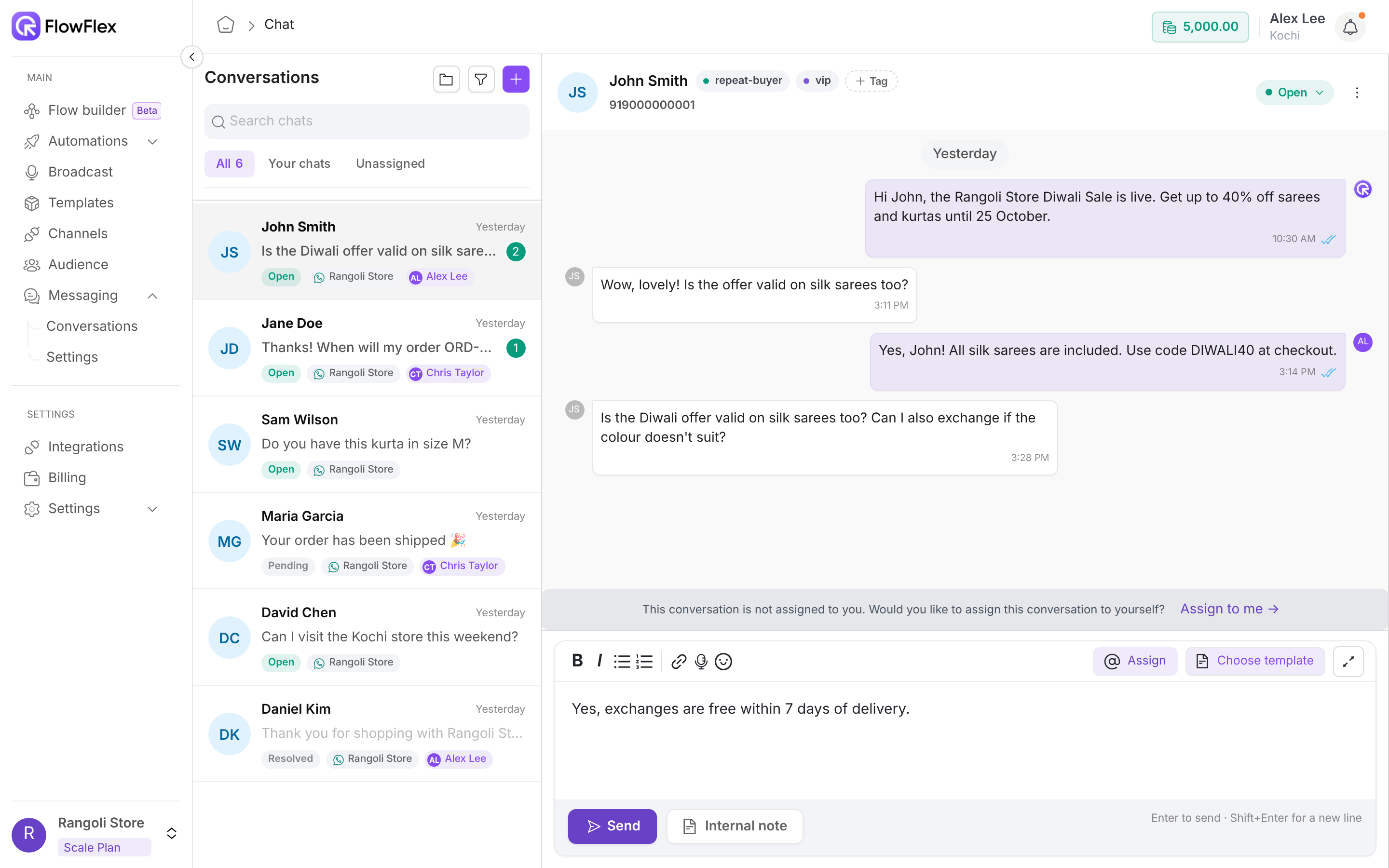The image size is (1389, 868).
Task: Open the notifications bell
Action: coord(1350,27)
